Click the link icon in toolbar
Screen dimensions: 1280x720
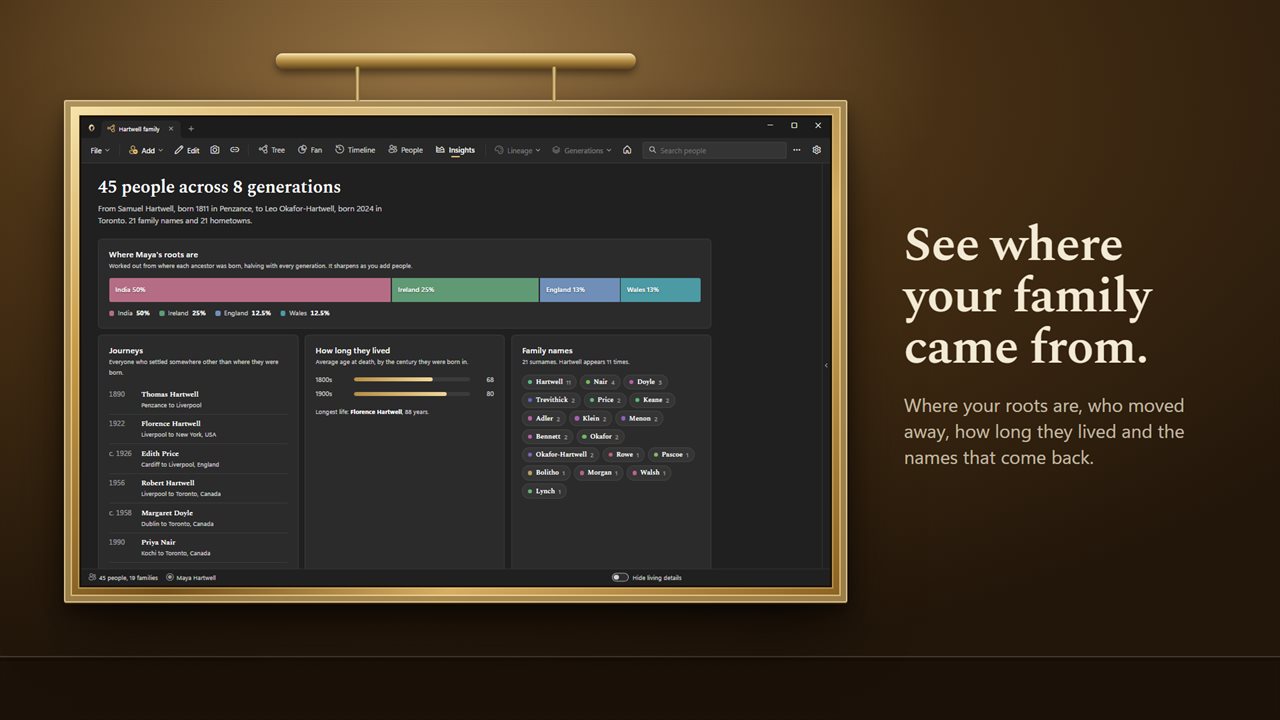click(x=235, y=150)
